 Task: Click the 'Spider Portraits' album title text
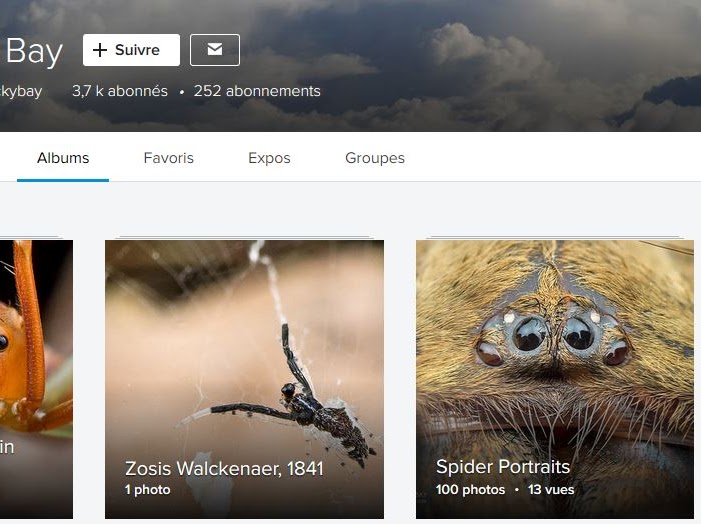(503, 467)
